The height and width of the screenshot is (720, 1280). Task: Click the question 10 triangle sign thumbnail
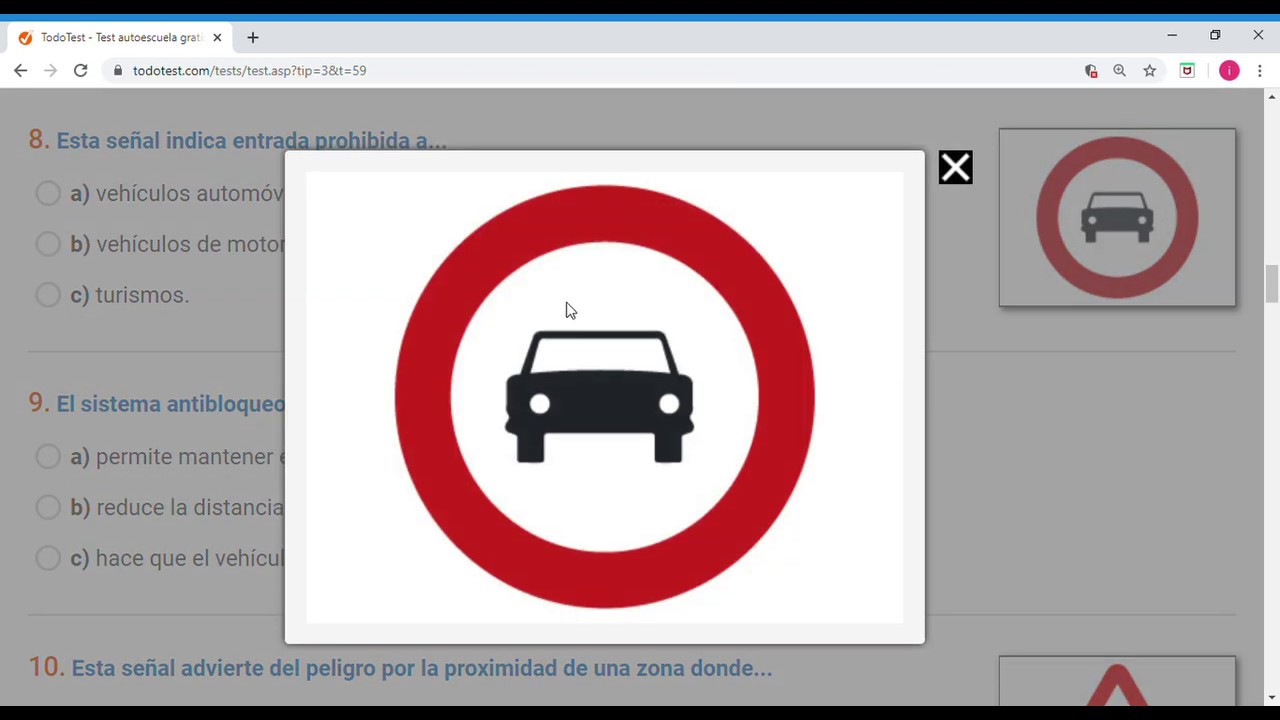pyautogui.click(x=1117, y=681)
